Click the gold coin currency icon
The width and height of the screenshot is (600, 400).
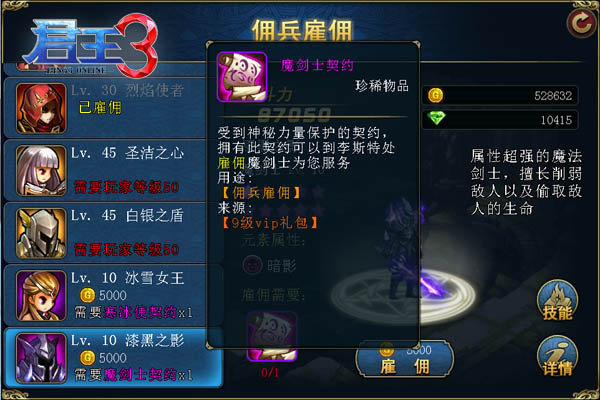point(435,95)
